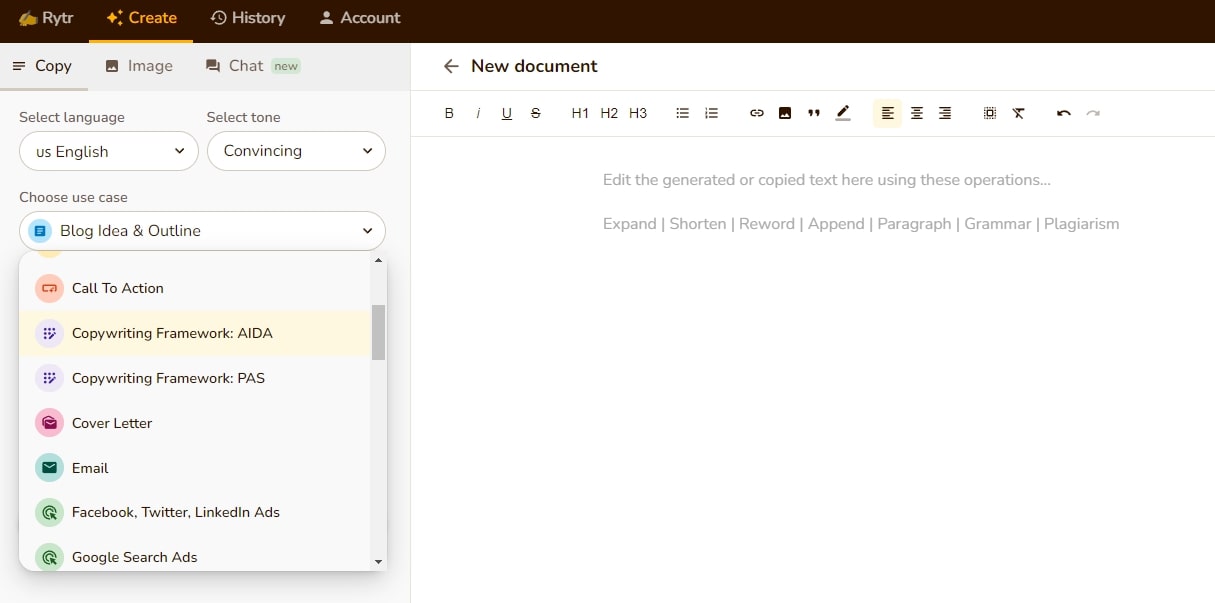Click into the document editor area
The height and width of the screenshot is (603, 1215).
[x=812, y=369]
